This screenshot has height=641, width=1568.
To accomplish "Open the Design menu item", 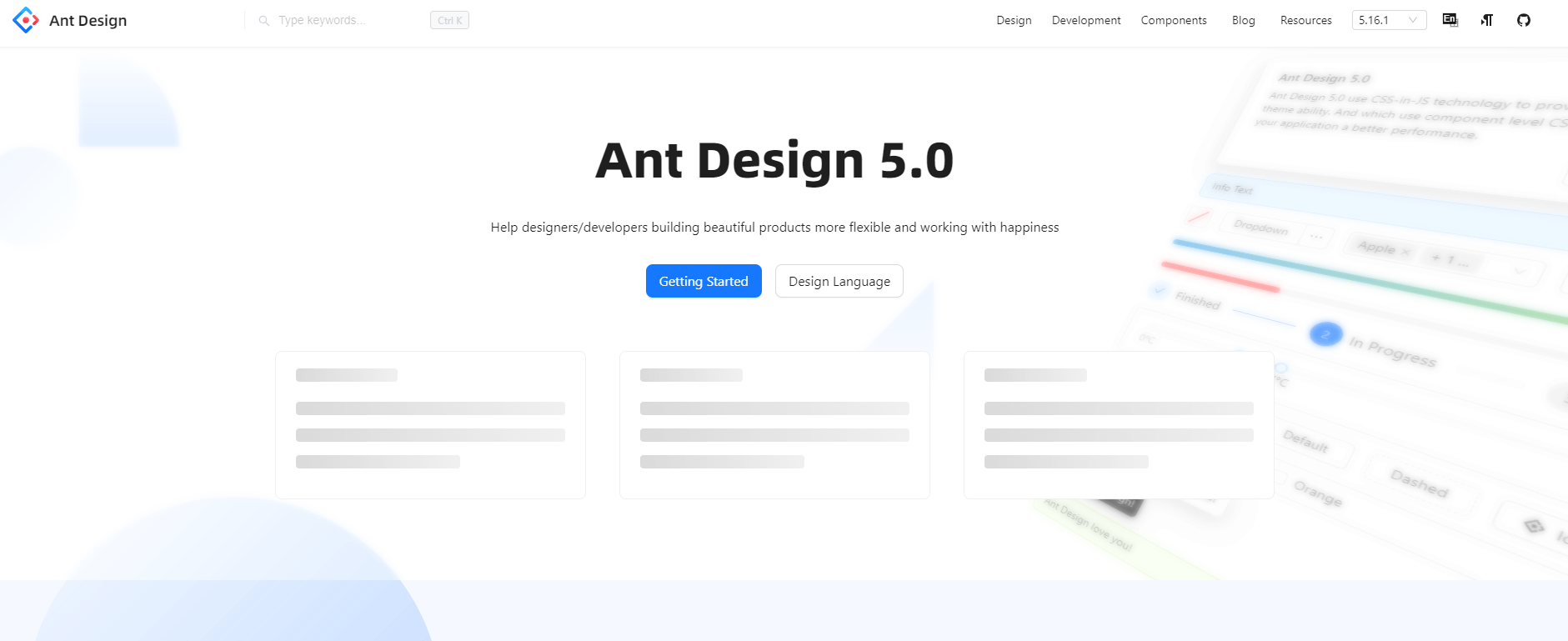I will point(1014,20).
